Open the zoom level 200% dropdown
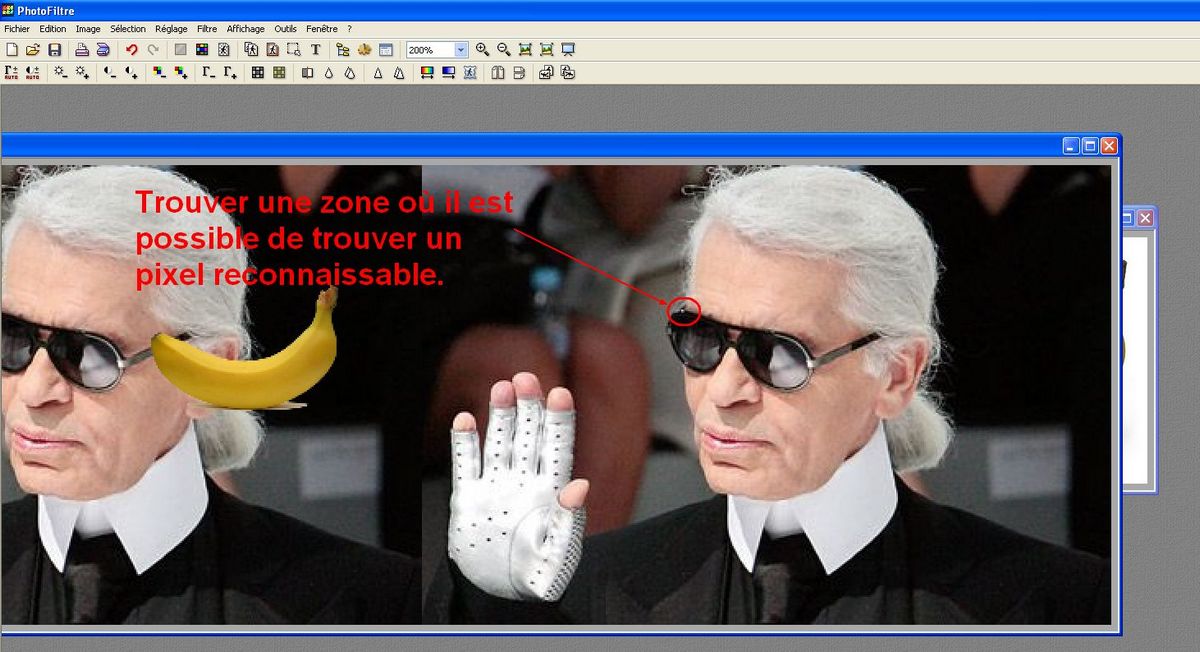The height and width of the screenshot is (652, 1200). point(460,49)
